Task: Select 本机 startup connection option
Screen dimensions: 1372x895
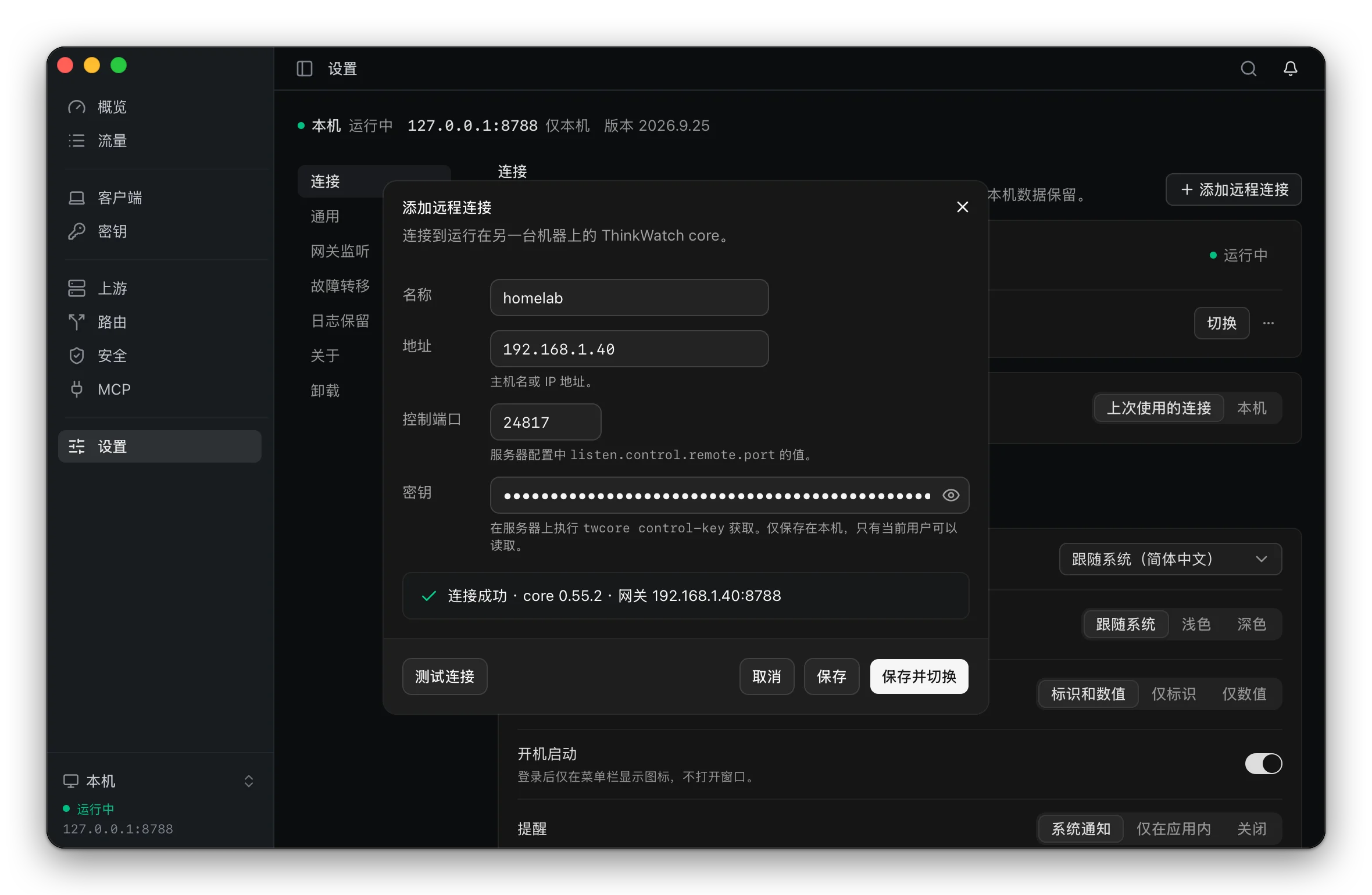Action: pyautogui.click(x=1252, y=408)
